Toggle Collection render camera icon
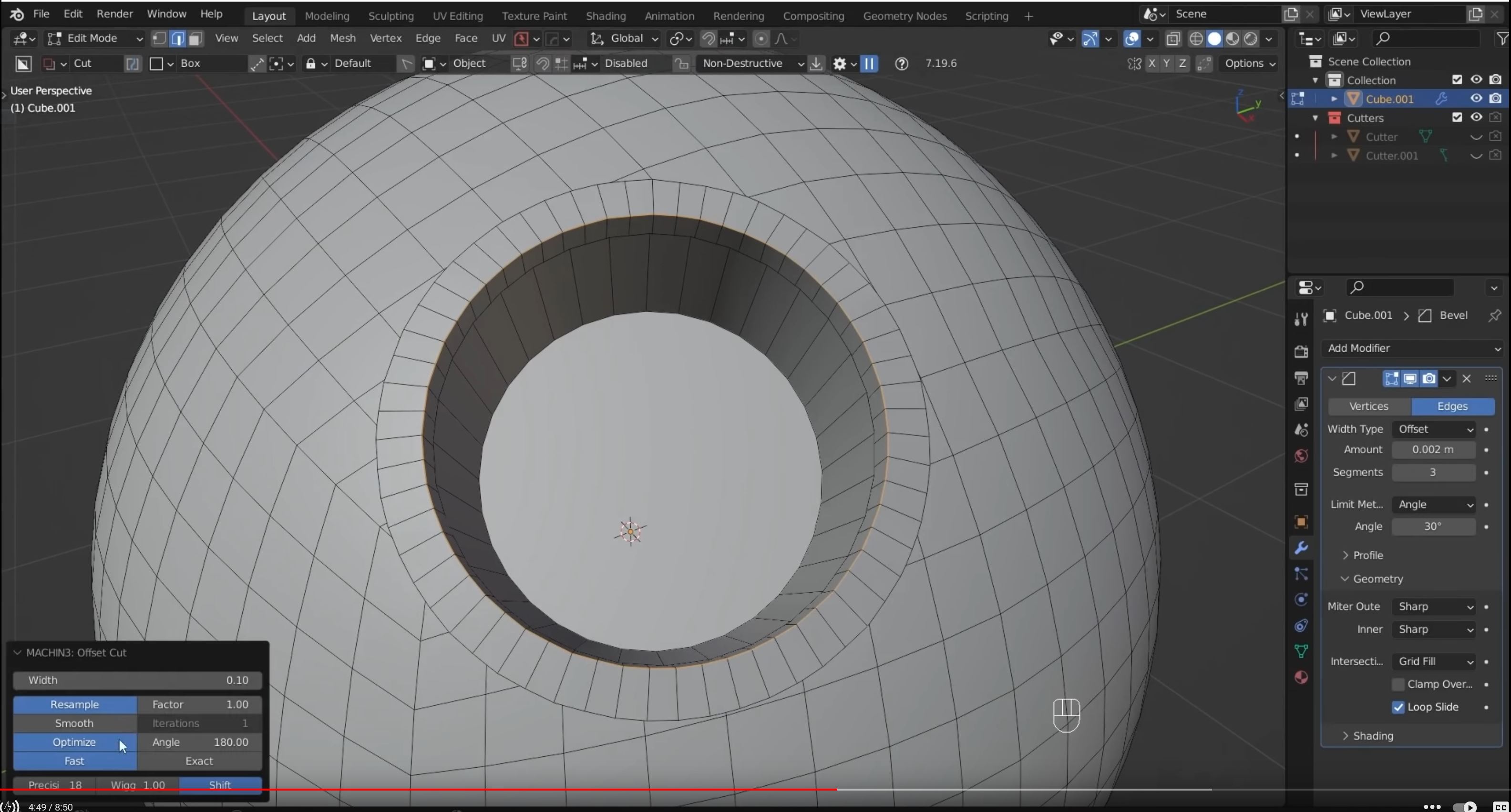1511x812 pixels. [x=1496, y=80]
